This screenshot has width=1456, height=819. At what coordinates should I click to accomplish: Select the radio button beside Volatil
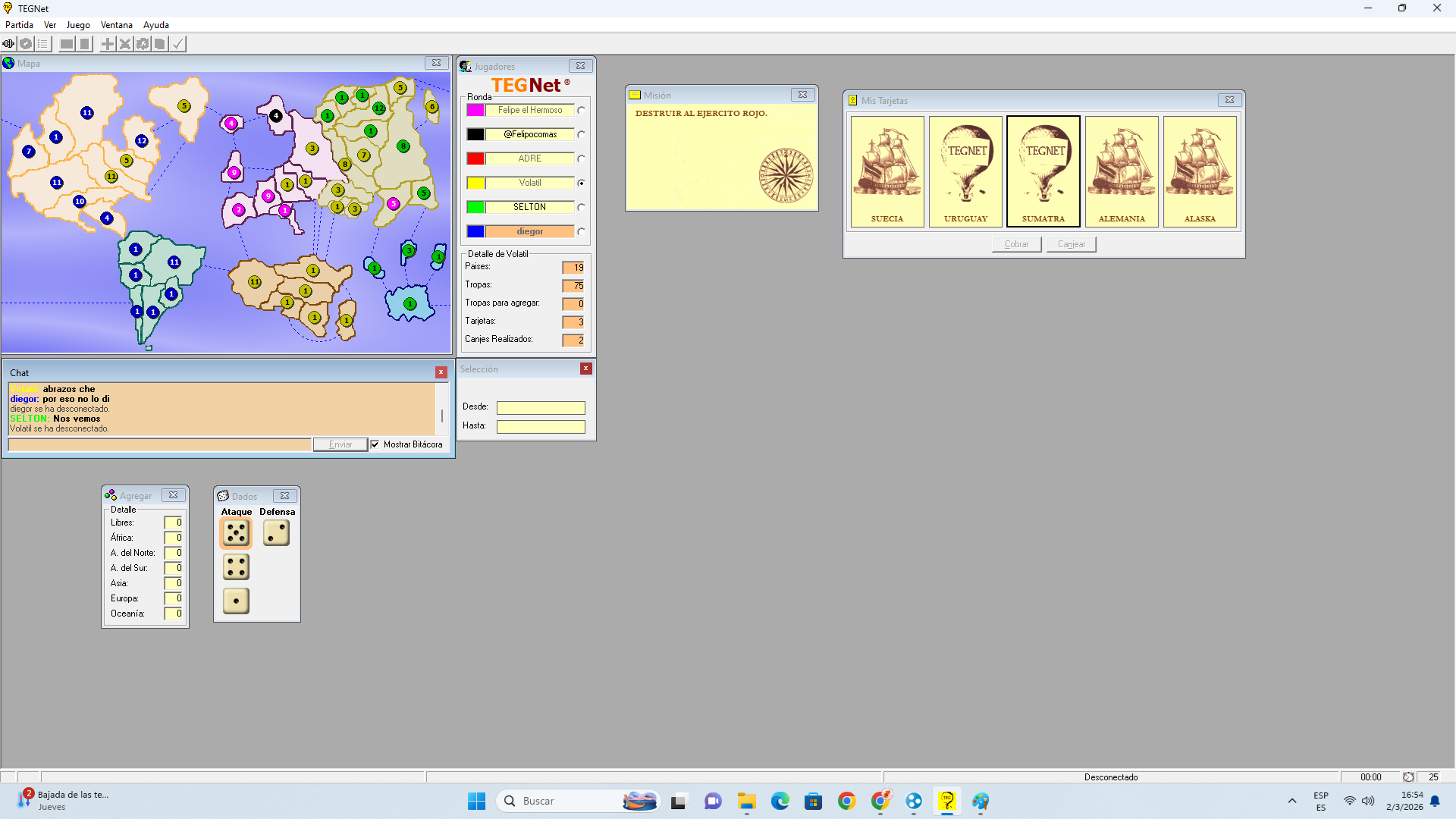(x=581, y=183)
